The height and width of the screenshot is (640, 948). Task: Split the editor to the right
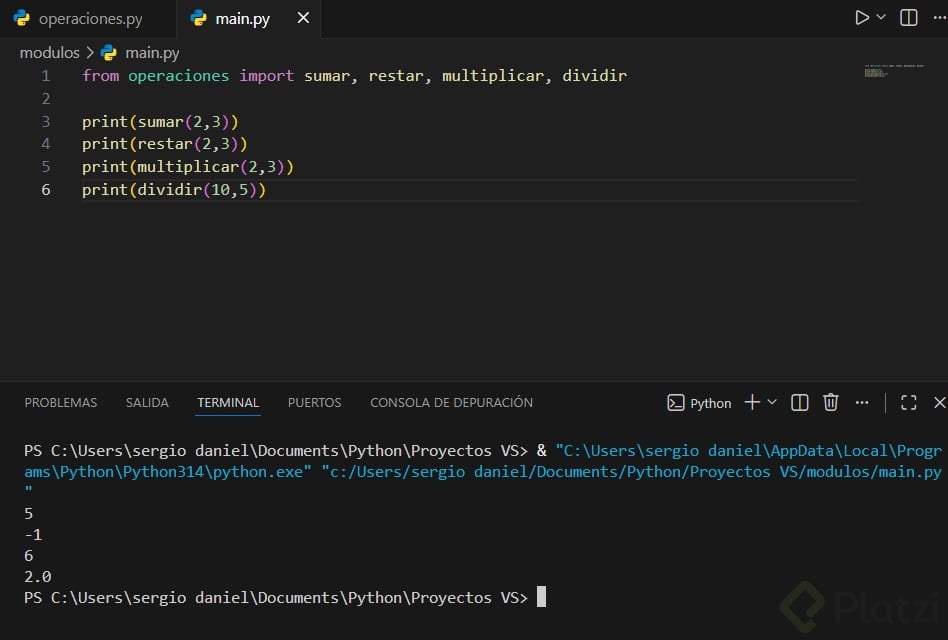(x=908, y=18)
